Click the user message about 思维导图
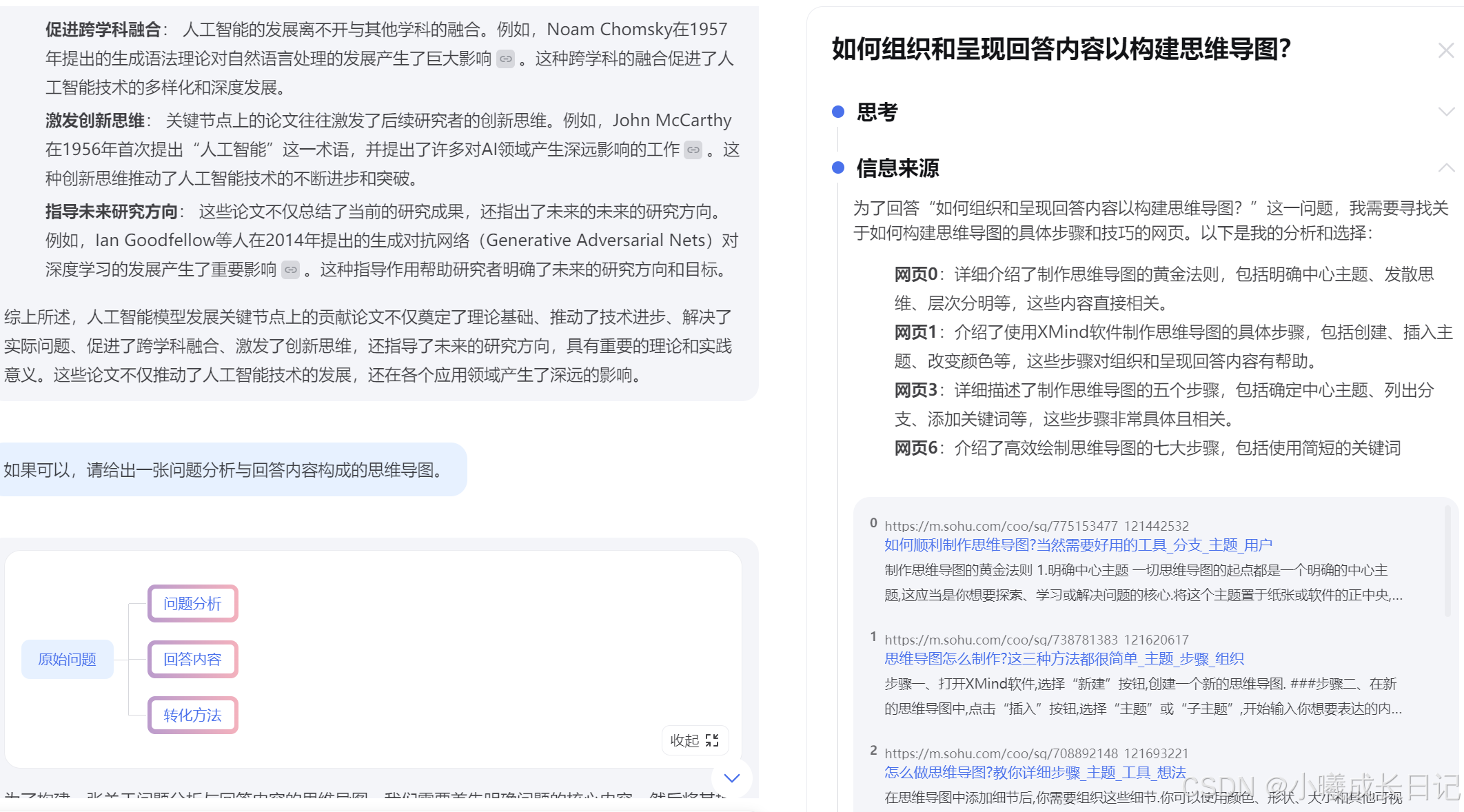Image resolution: width=1464 pixels, height=812 pixels. 224,470
